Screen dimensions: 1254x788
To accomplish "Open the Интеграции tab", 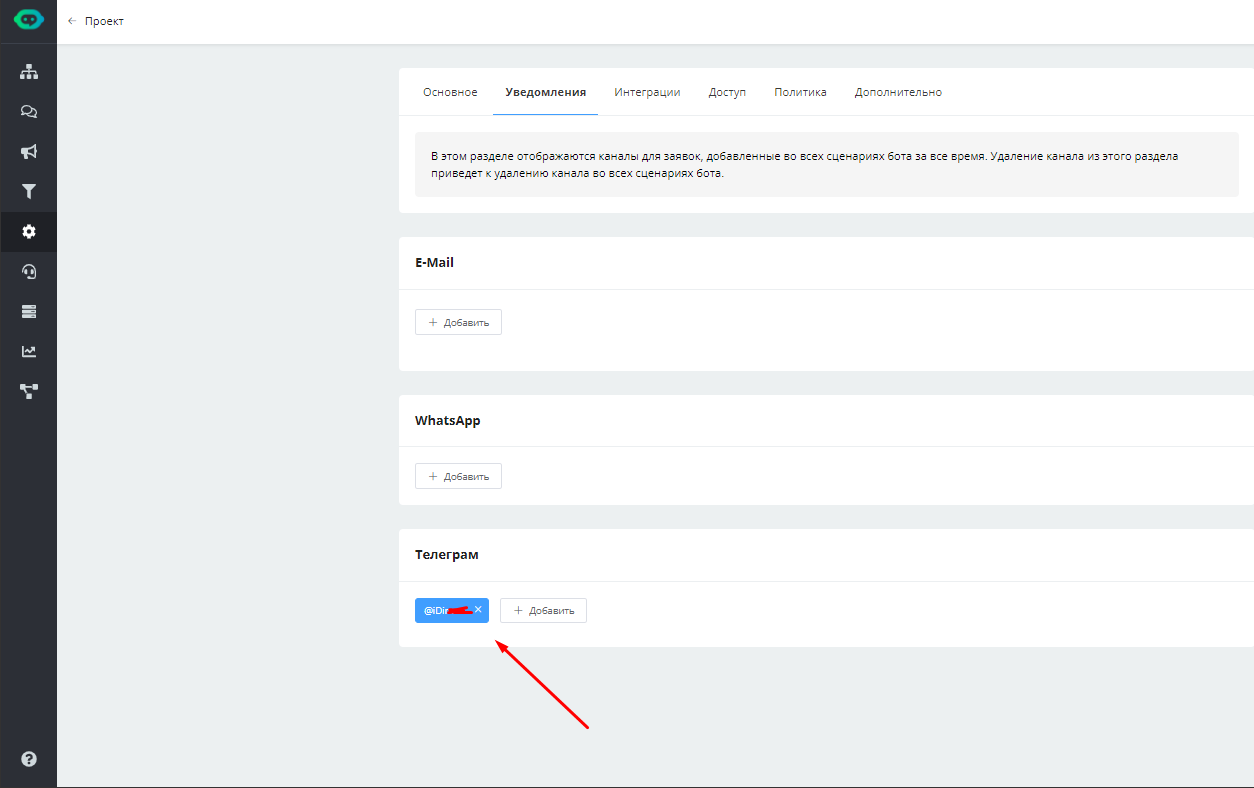I will pyautogui.click(x=647, y=92).
